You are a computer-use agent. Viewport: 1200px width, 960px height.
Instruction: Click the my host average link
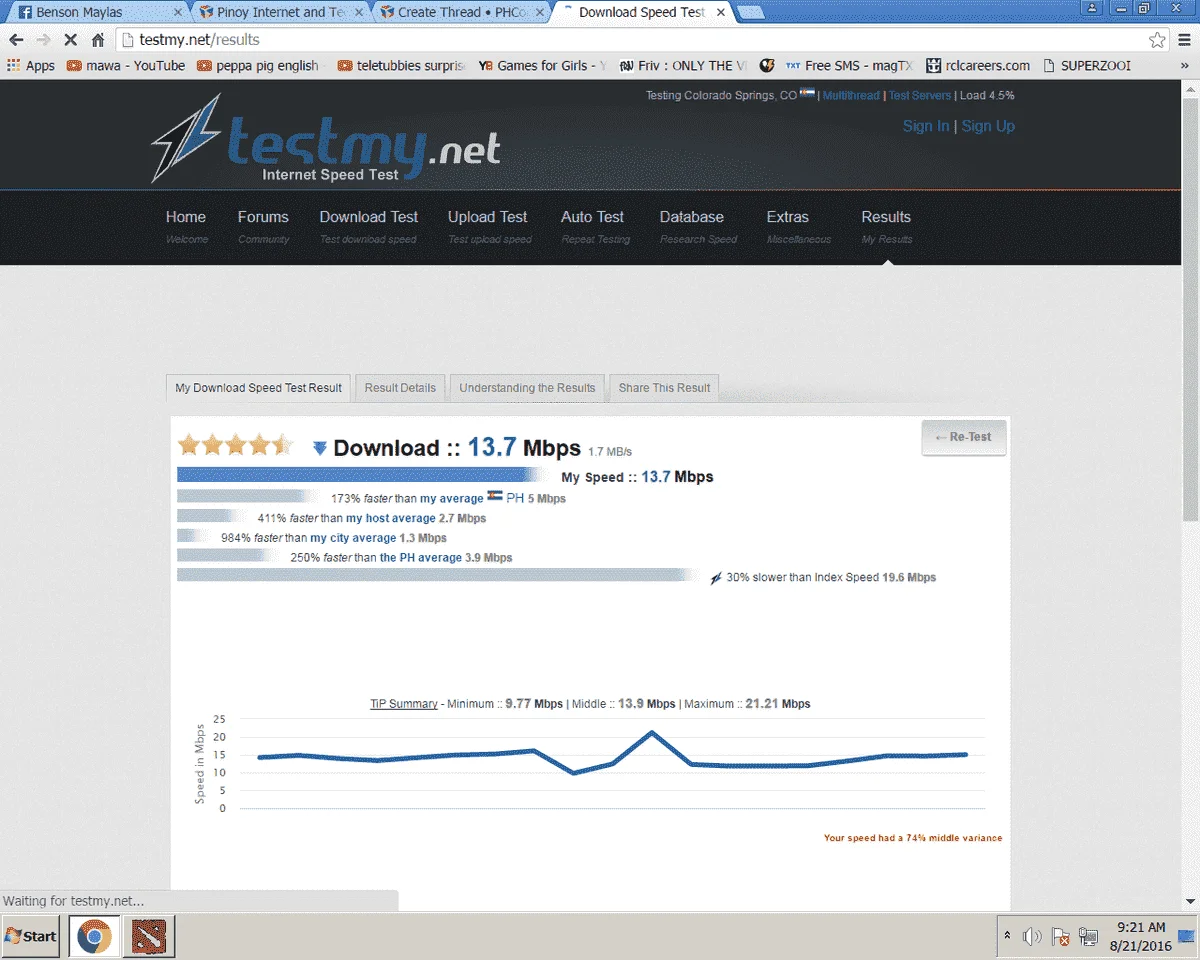click(391, 518)
